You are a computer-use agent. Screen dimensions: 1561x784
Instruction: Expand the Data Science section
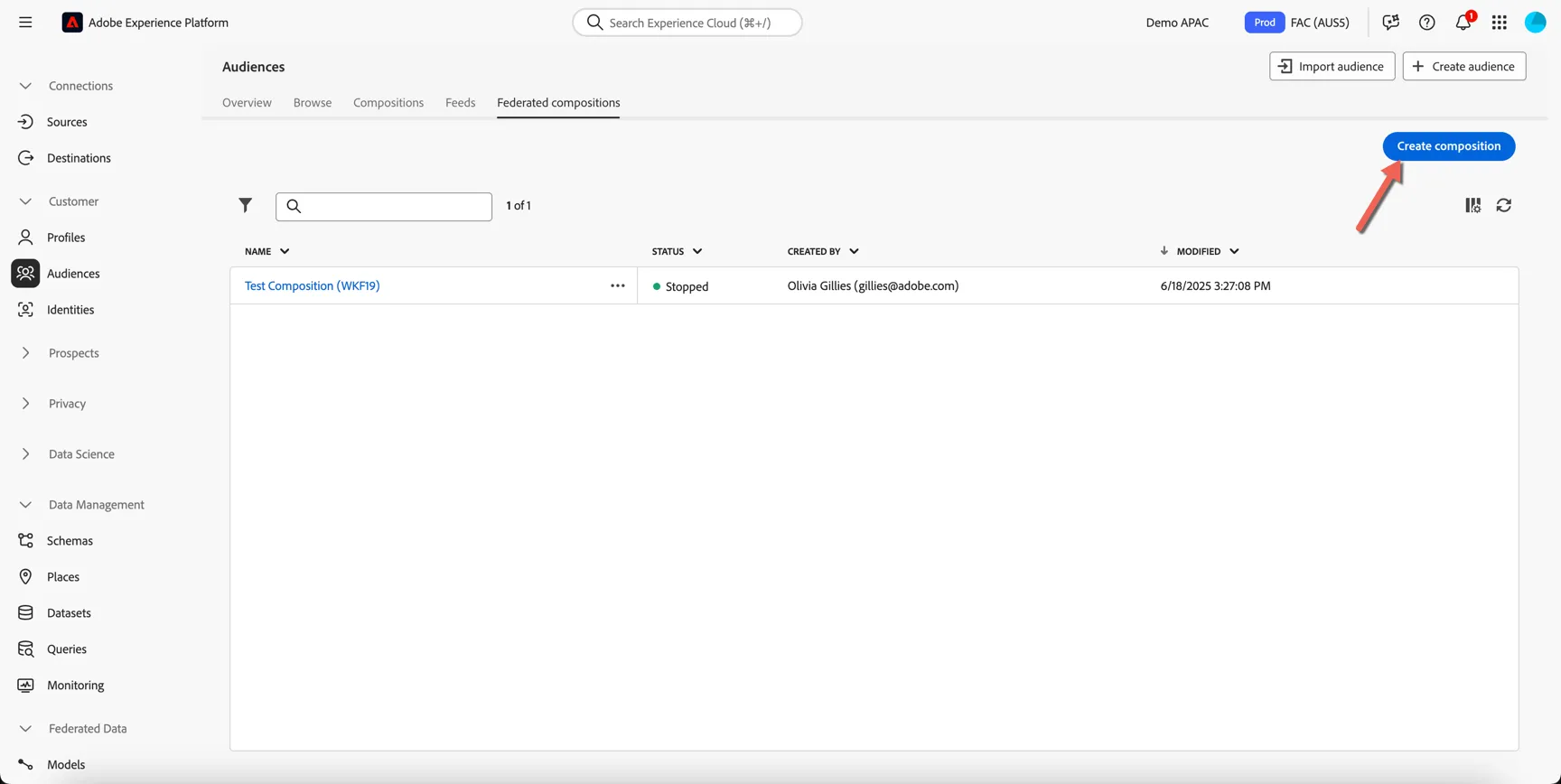(25, 454)
